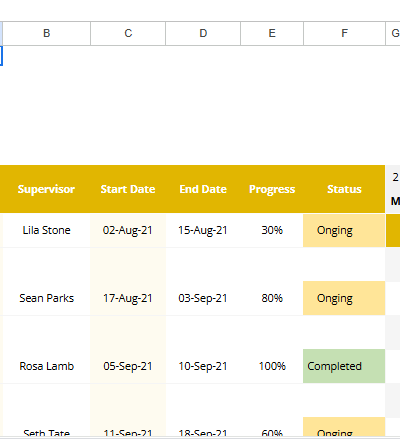Click the Progress header cell
This screenshot has width=400, height=439.
tap(272, 189)
